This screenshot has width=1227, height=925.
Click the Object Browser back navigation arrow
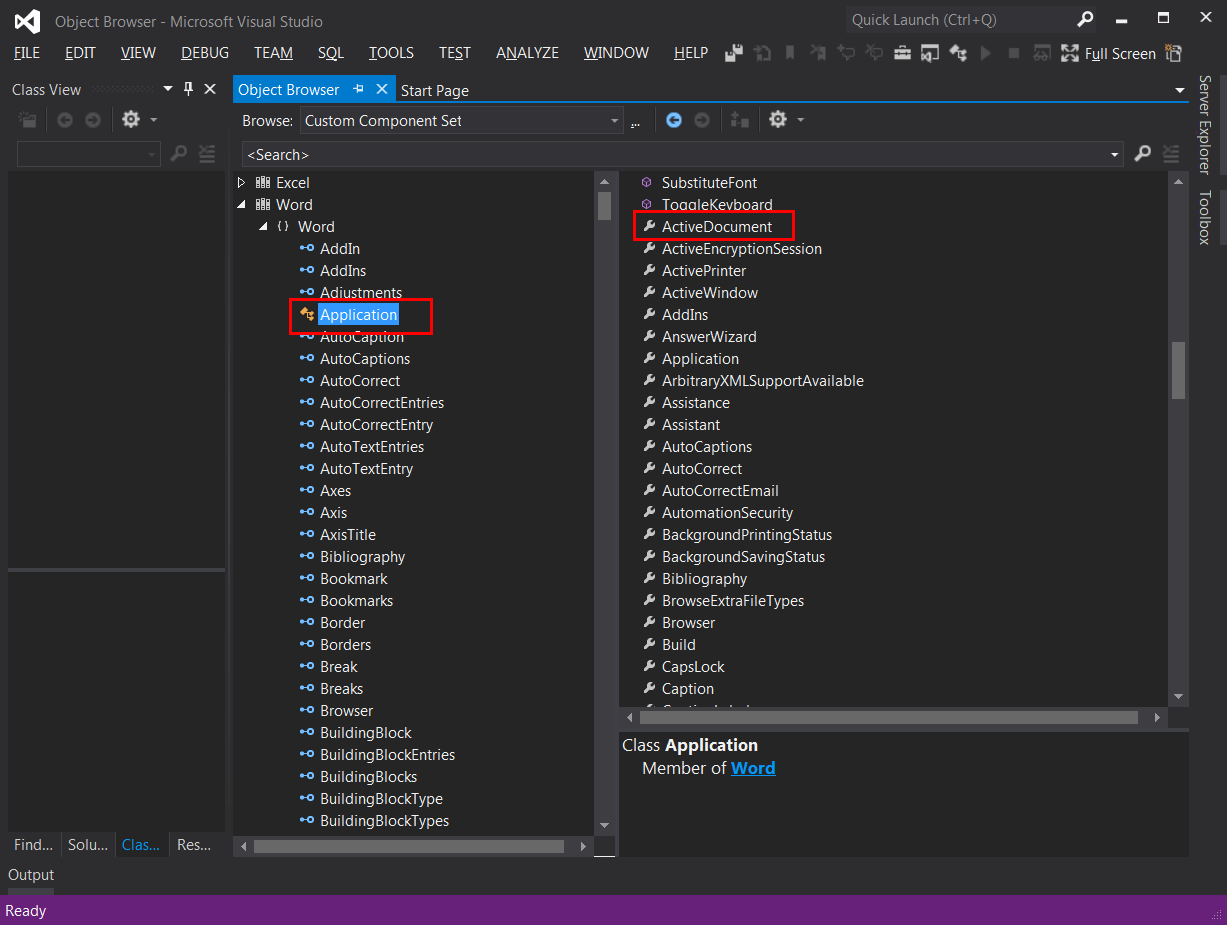[x=674, y=120]
